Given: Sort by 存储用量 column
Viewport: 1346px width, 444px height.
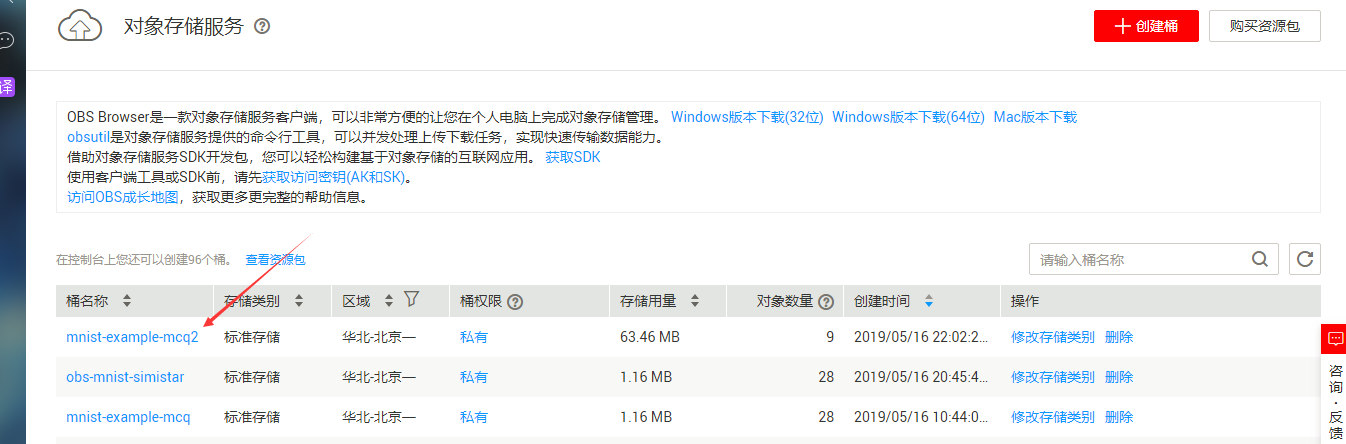Looking at the screenshot, I should [694, 301].
